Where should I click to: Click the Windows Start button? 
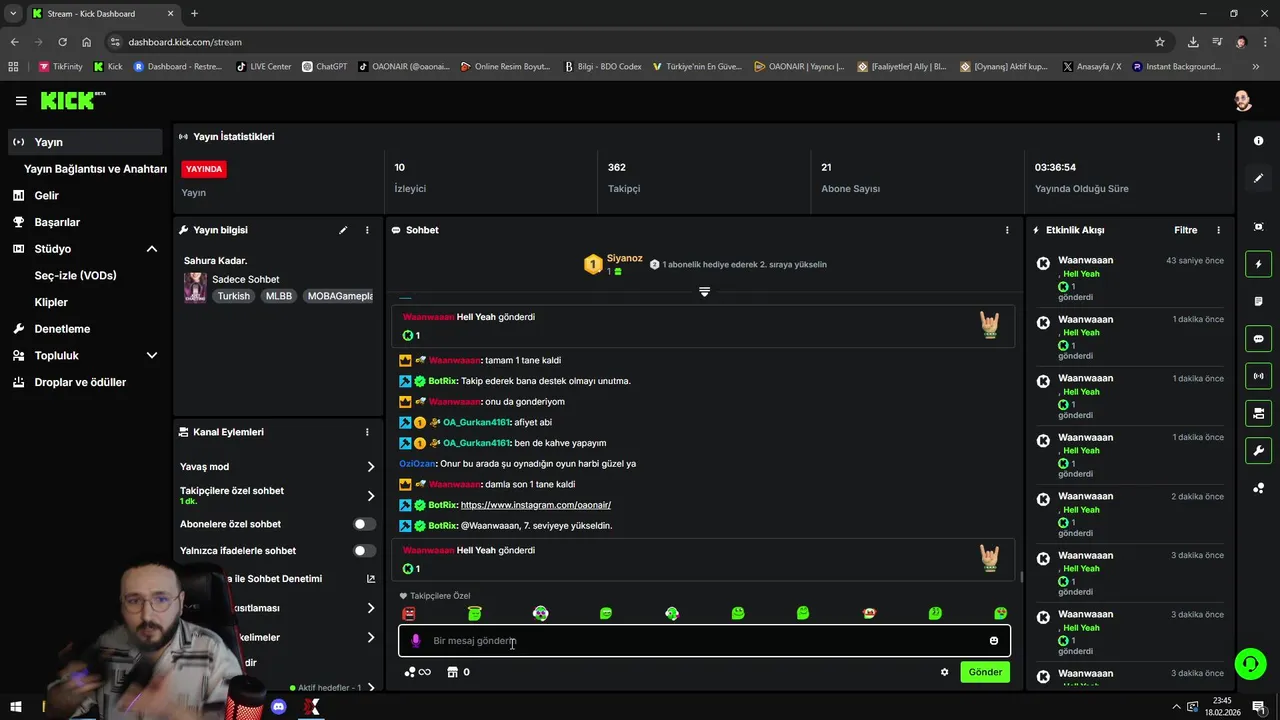tap(16, 707)
